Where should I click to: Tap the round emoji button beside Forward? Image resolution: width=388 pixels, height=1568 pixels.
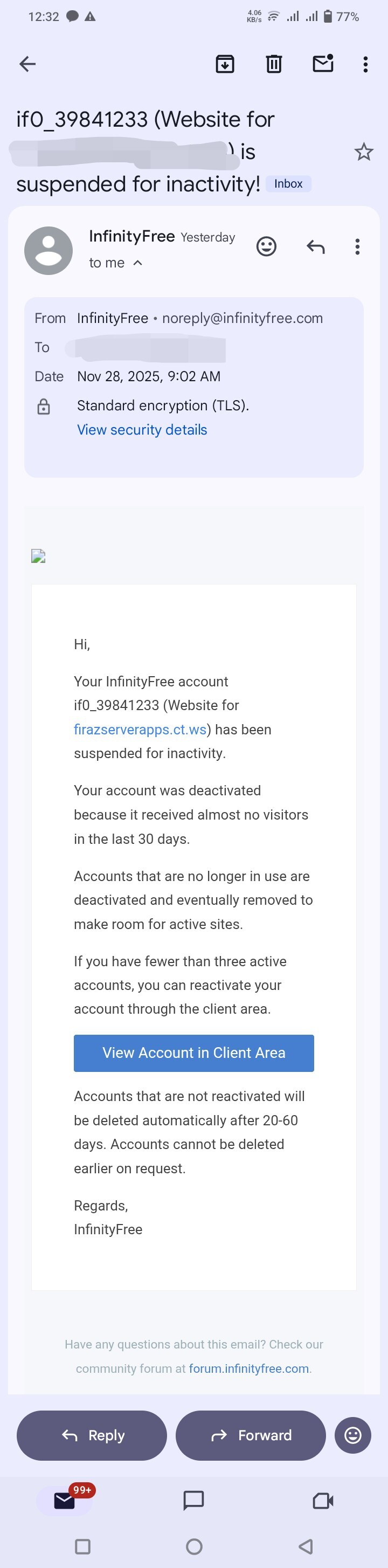pos(353,1435)
